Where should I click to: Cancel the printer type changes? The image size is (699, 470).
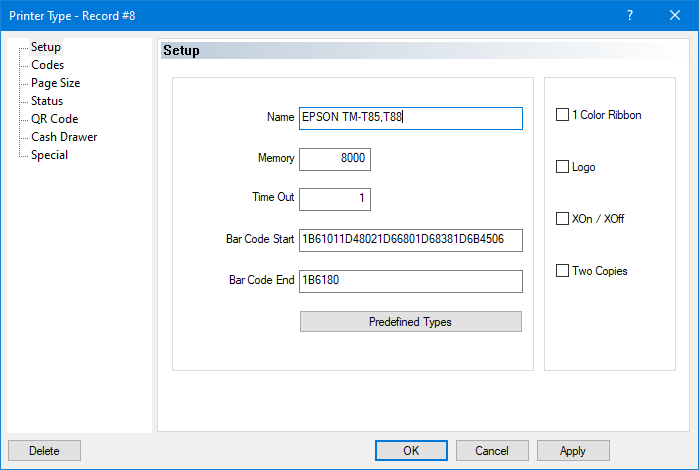(x=492, y=451)
